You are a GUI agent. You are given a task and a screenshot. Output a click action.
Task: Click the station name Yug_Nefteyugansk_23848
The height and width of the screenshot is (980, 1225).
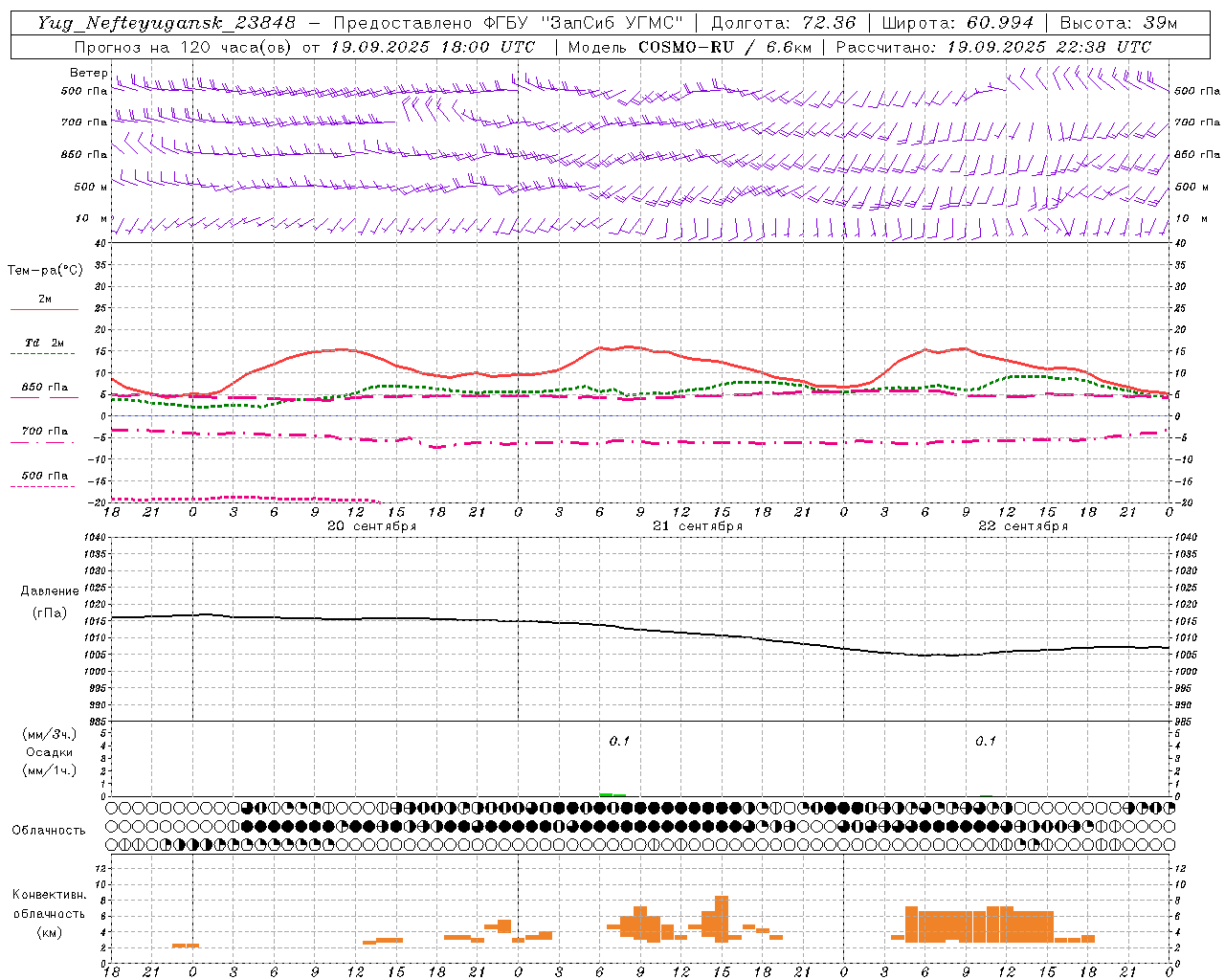click(167, 23)
